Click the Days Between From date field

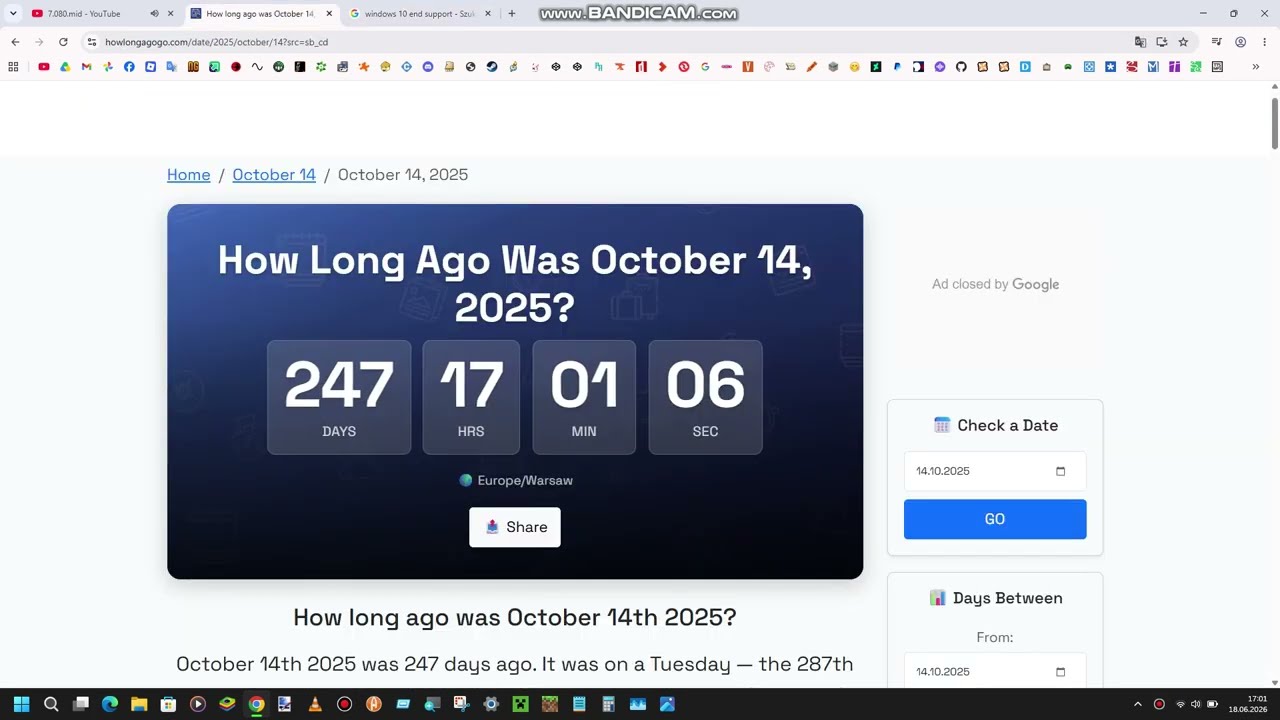[x=995, y=672]
